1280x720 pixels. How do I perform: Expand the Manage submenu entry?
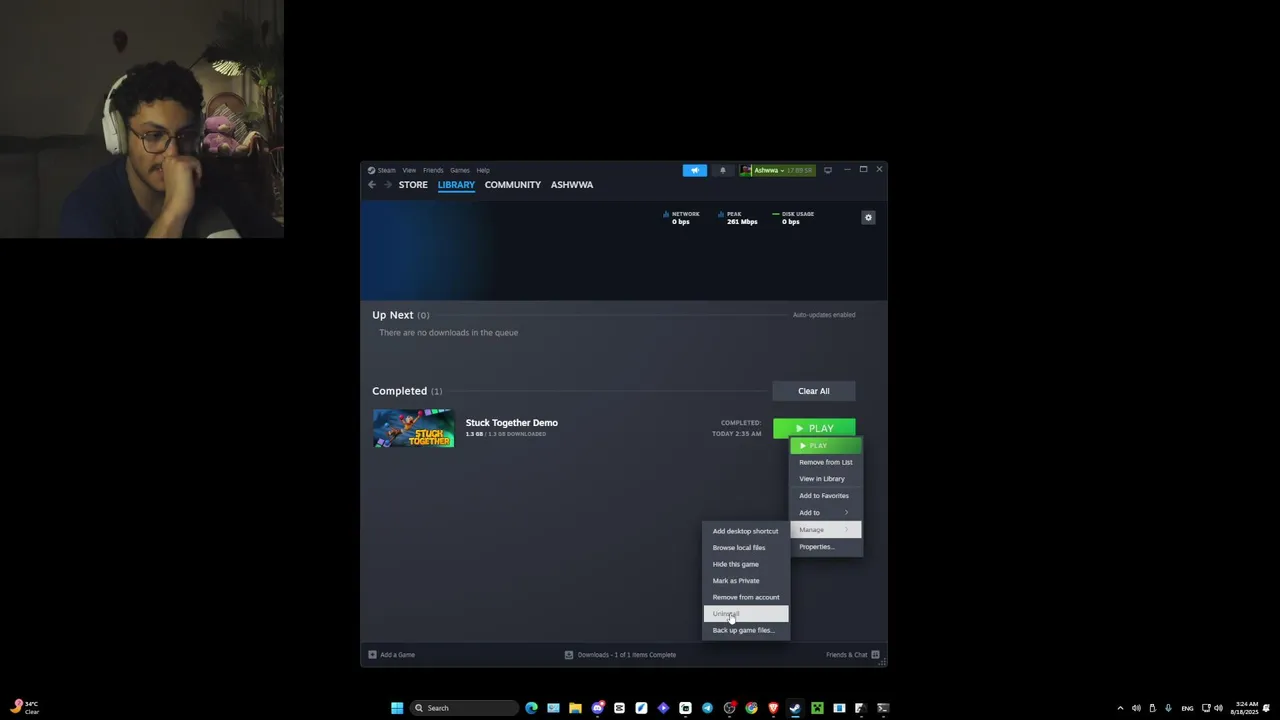coord(825,529)
